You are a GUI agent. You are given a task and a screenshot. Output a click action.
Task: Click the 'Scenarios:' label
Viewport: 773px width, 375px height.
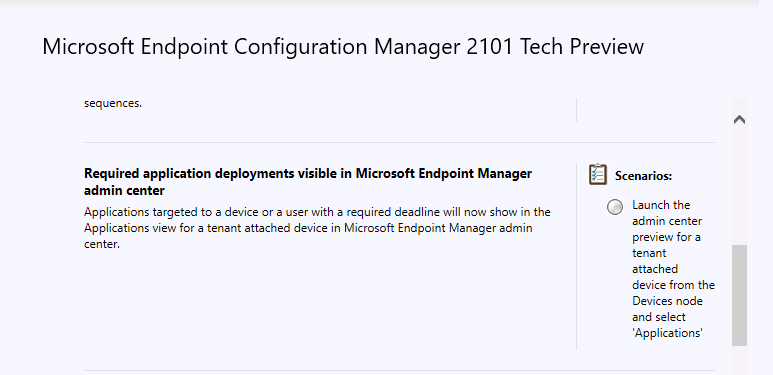click(643, 176)
